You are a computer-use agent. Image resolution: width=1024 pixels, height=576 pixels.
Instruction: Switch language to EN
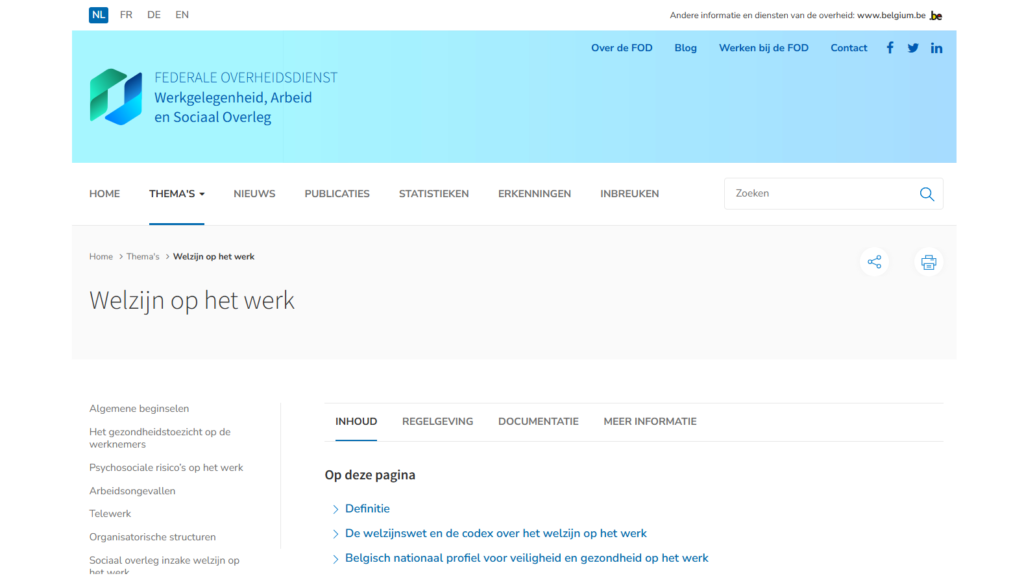pos(182,14)
